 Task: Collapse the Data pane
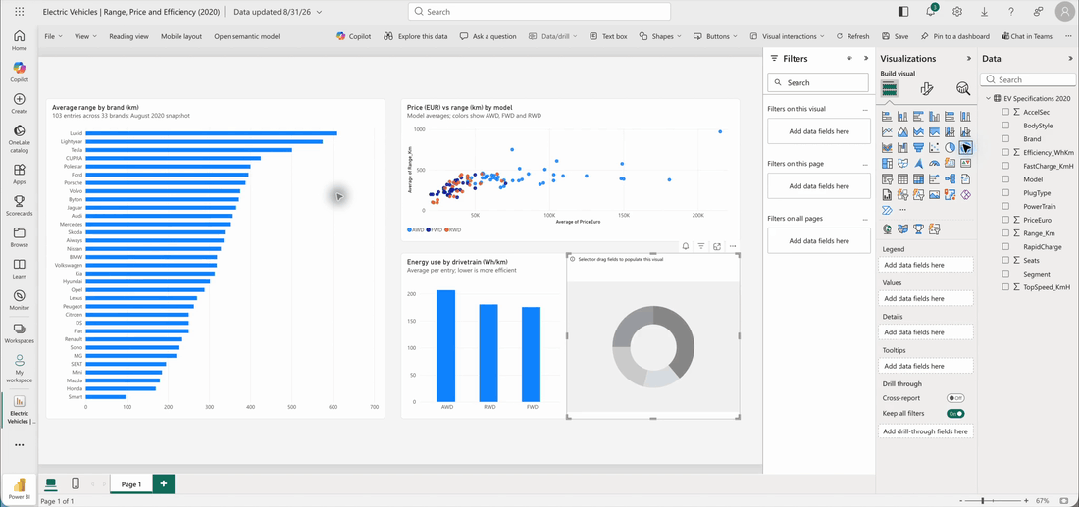(1070, 59)
